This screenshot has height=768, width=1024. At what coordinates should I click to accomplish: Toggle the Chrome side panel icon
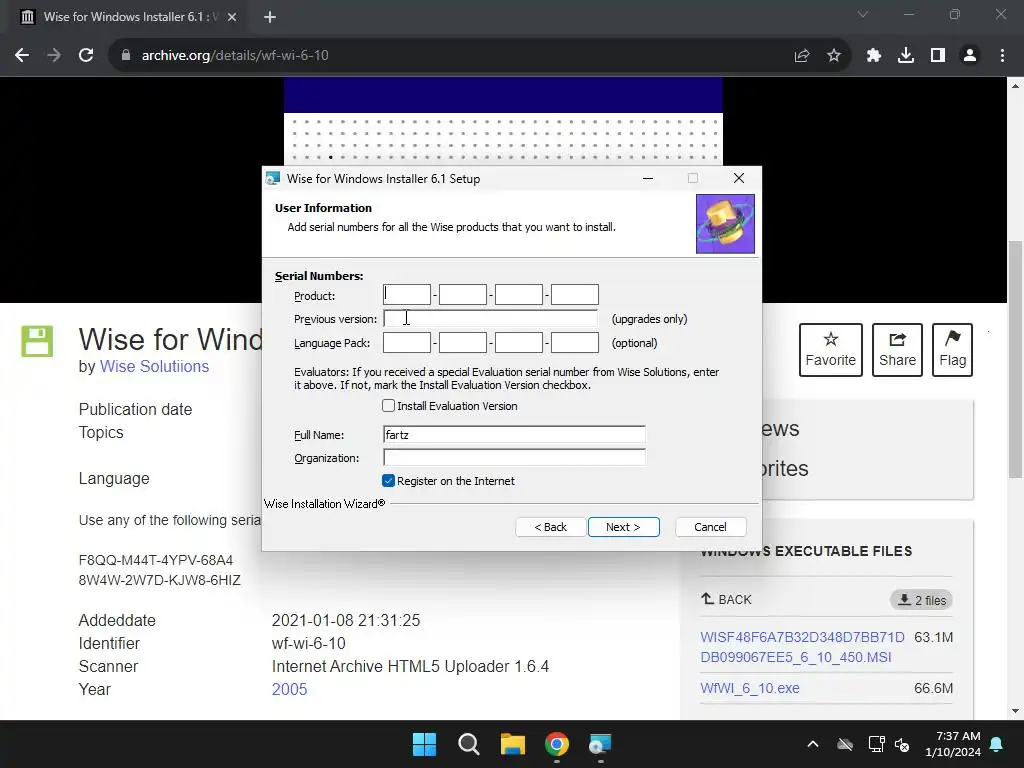pyautogui.click(x=938, y=56)
